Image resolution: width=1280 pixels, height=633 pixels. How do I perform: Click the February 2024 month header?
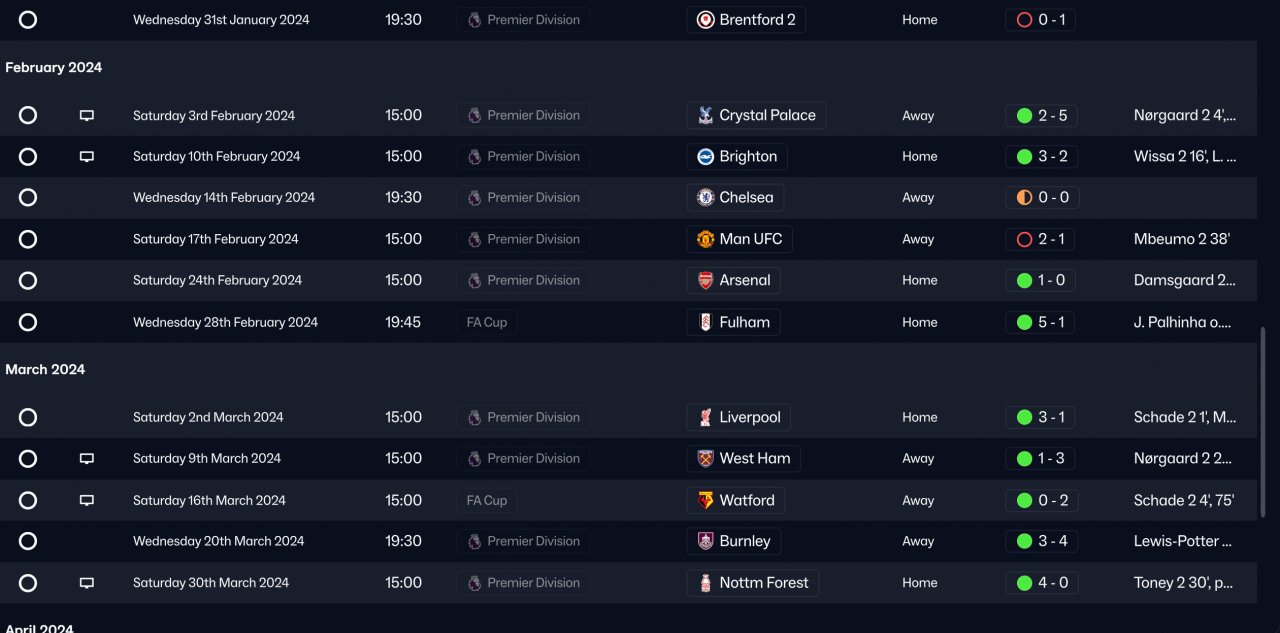click(54, 67)
